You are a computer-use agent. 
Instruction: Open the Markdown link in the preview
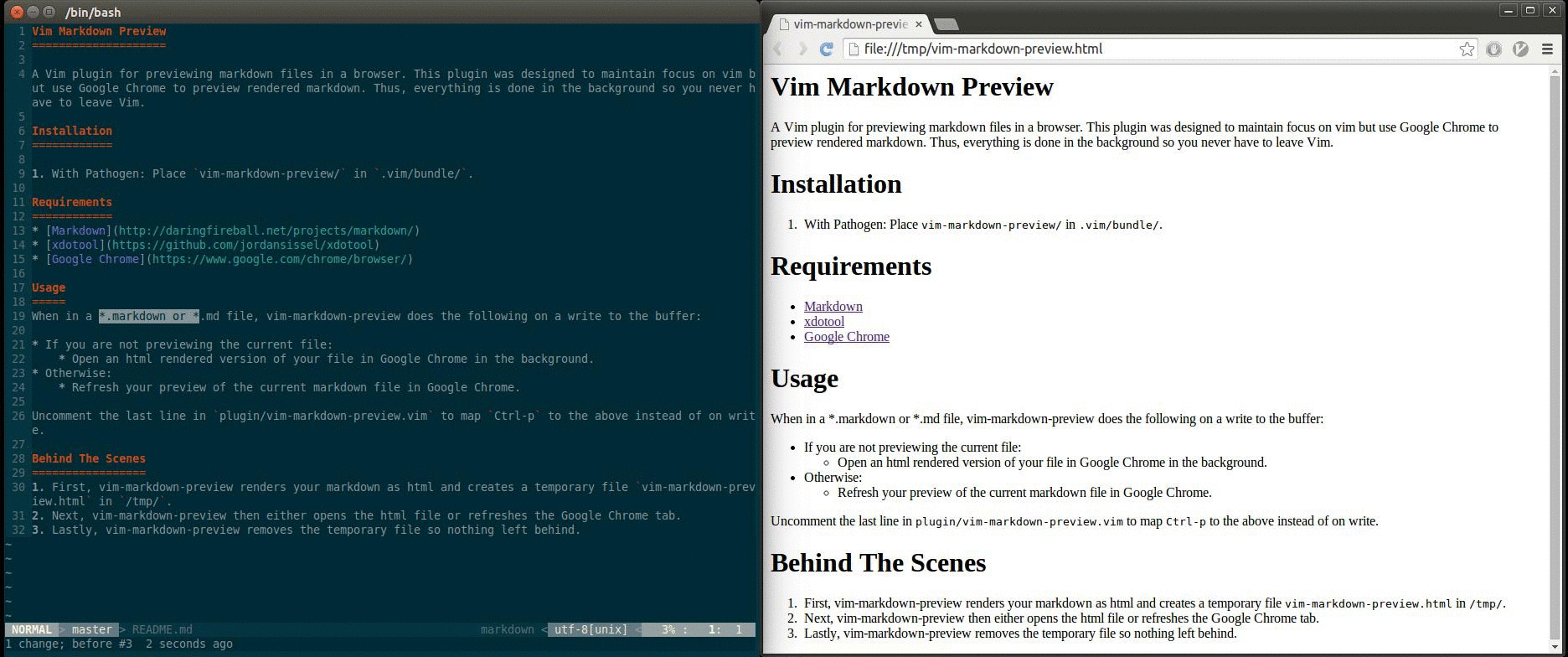point(833,307)
